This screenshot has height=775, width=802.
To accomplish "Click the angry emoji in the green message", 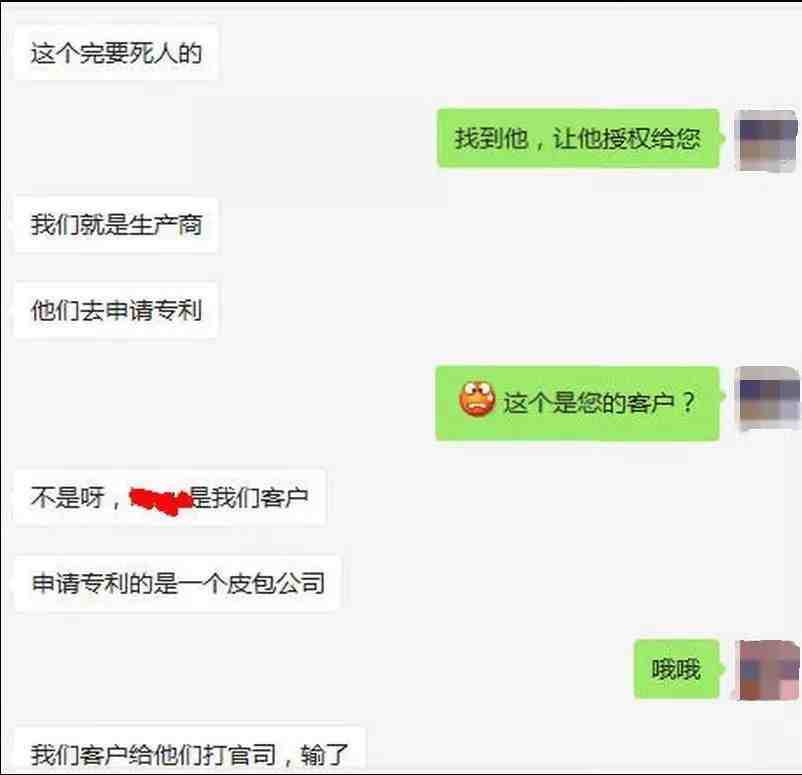I will [x=477, y=399].
